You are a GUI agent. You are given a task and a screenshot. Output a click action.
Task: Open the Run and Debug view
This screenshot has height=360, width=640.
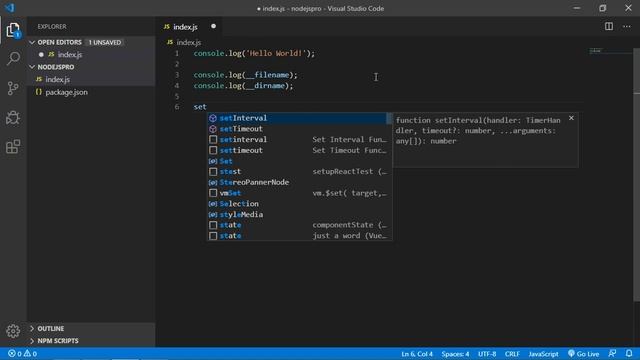click(x=13, y=118)
